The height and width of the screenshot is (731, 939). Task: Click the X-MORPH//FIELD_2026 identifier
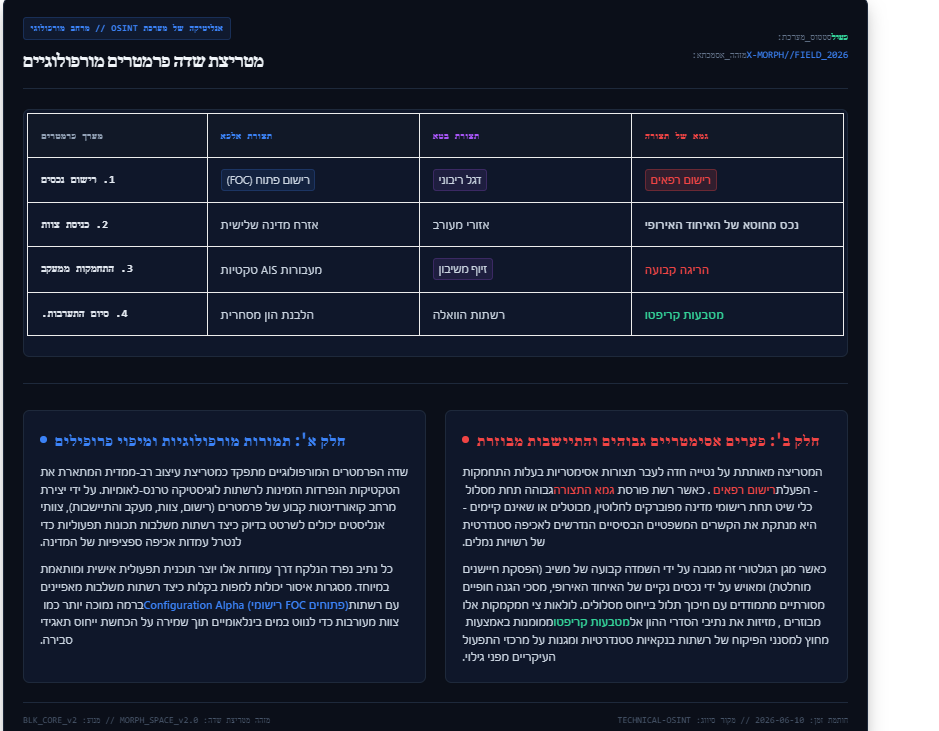click(x=796, y=55)
